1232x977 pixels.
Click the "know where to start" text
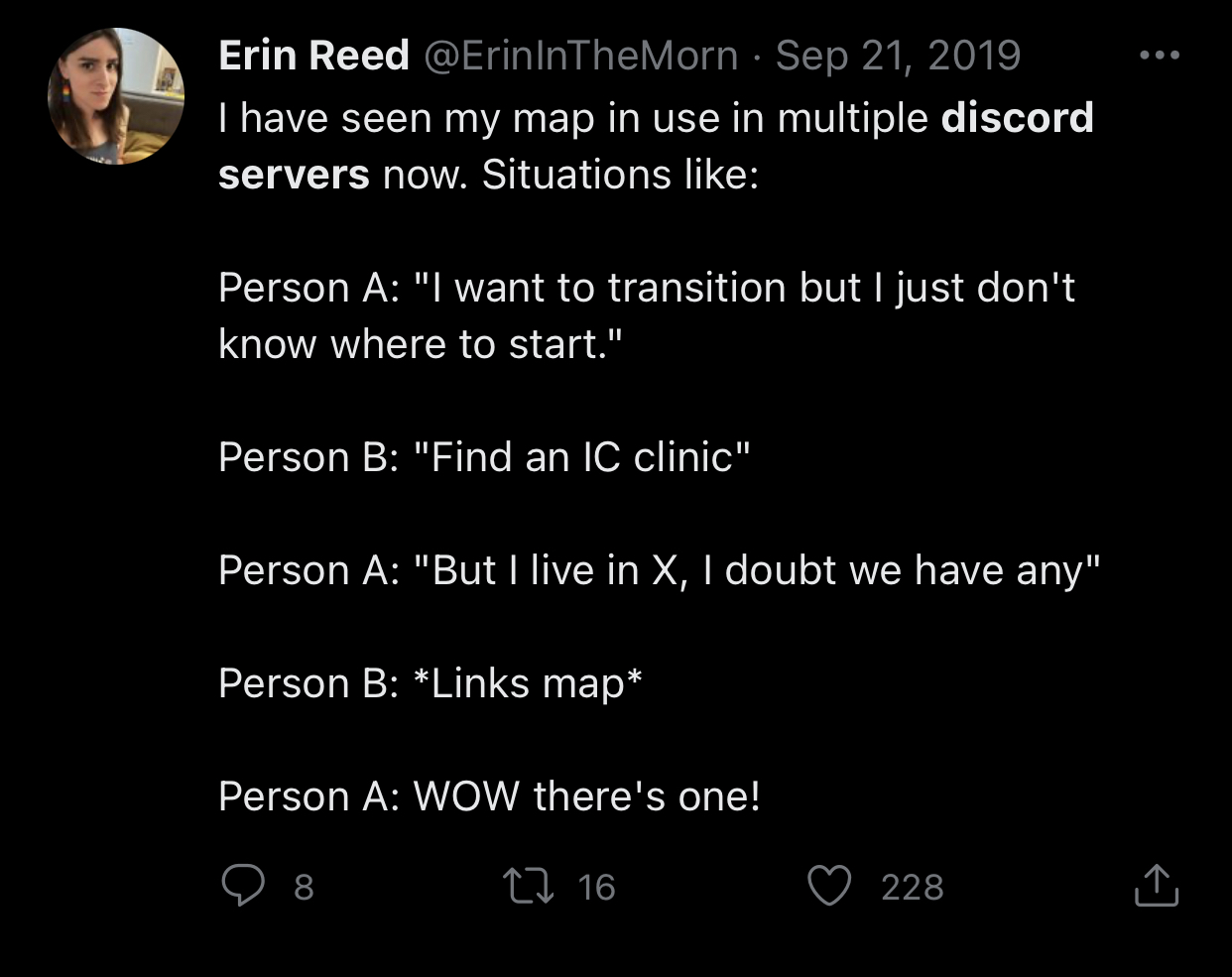point(420,344)
